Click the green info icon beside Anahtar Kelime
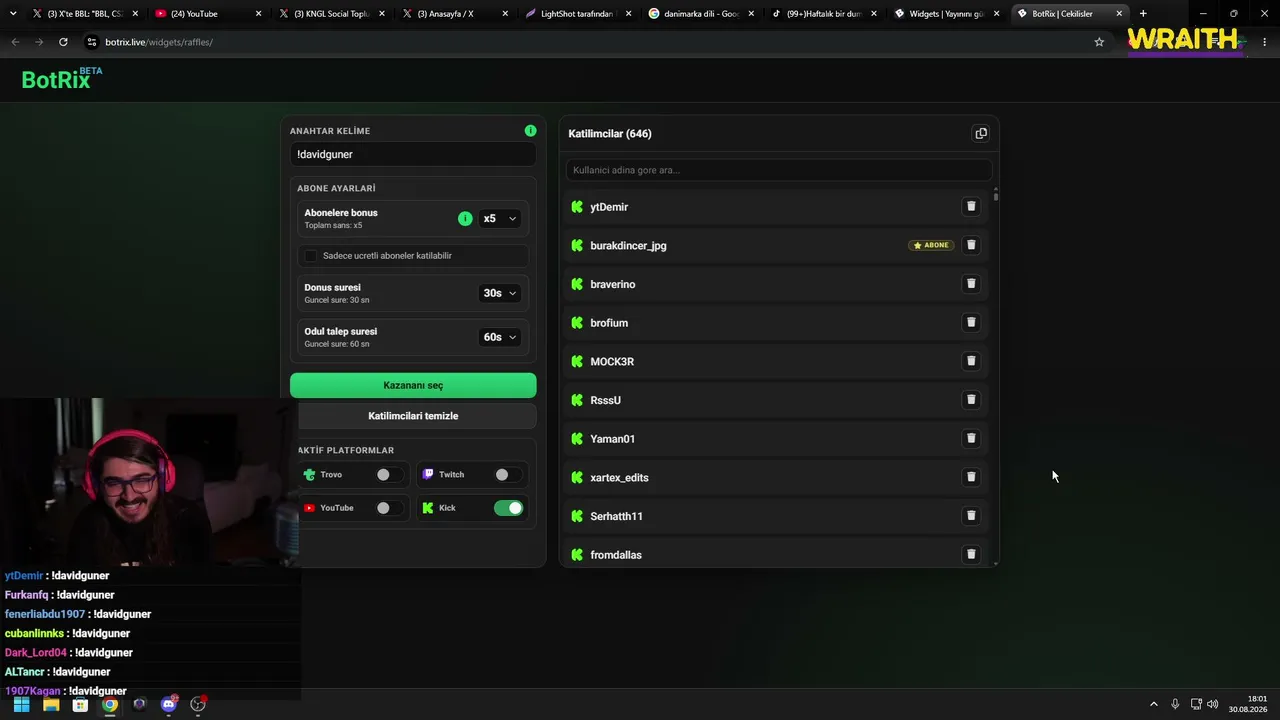1280x720 pixels. (530, 131)
